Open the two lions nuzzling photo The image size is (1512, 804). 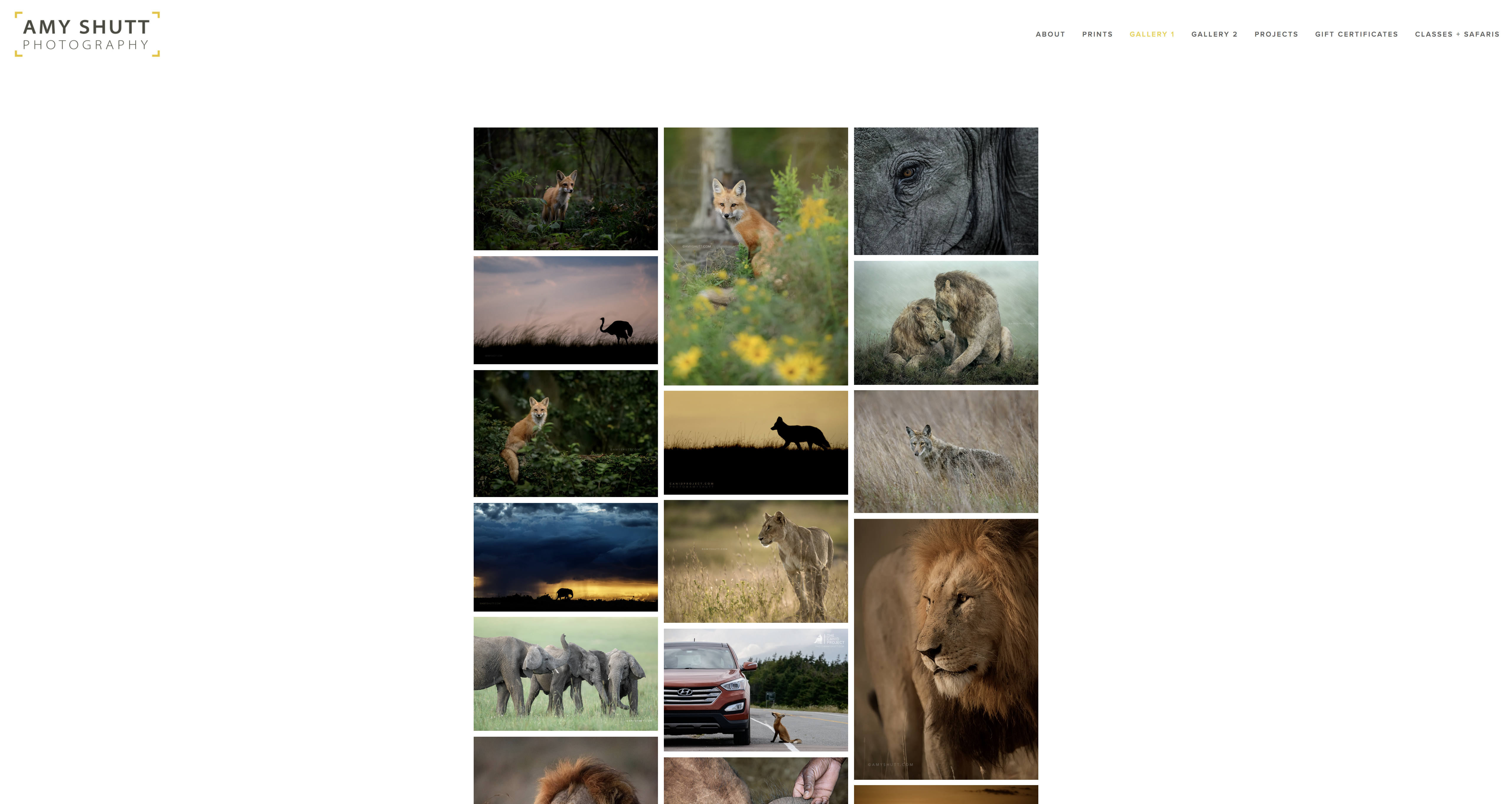946,323
